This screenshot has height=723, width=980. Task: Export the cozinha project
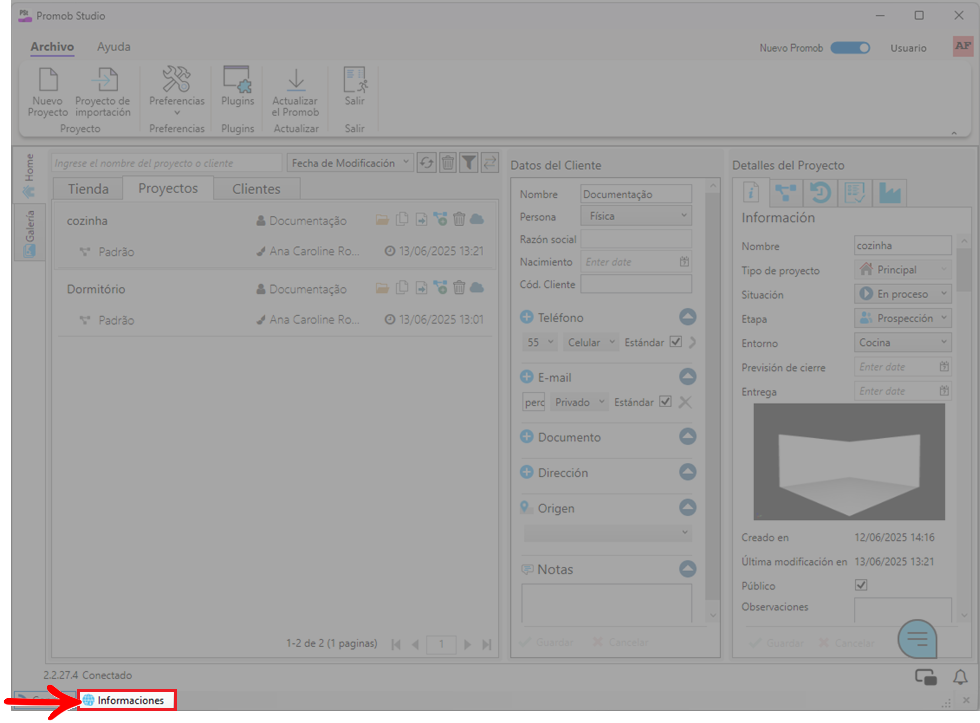[421, 219]
